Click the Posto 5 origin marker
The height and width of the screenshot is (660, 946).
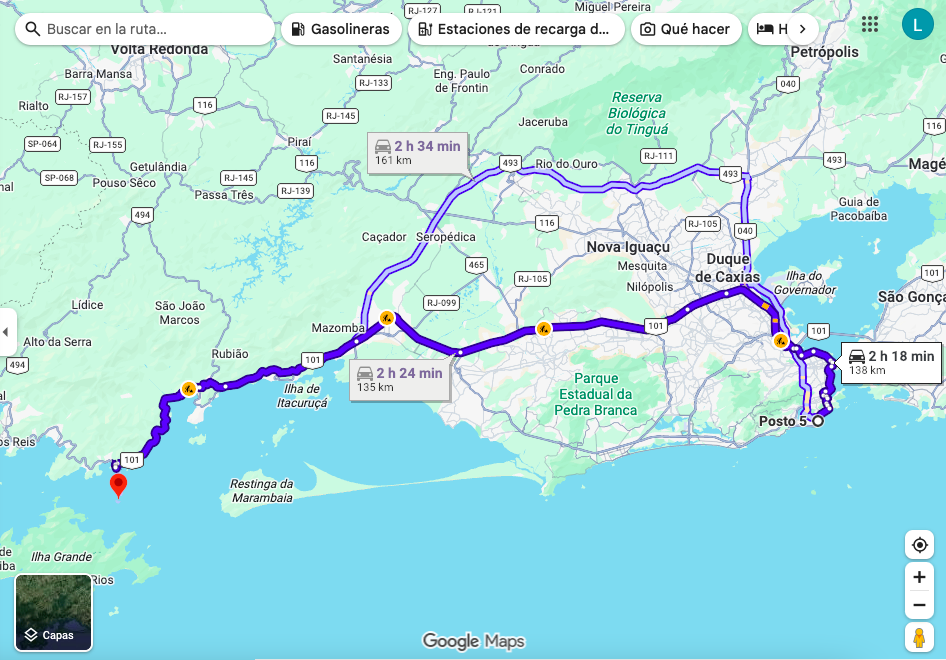[x=817, y=421]
